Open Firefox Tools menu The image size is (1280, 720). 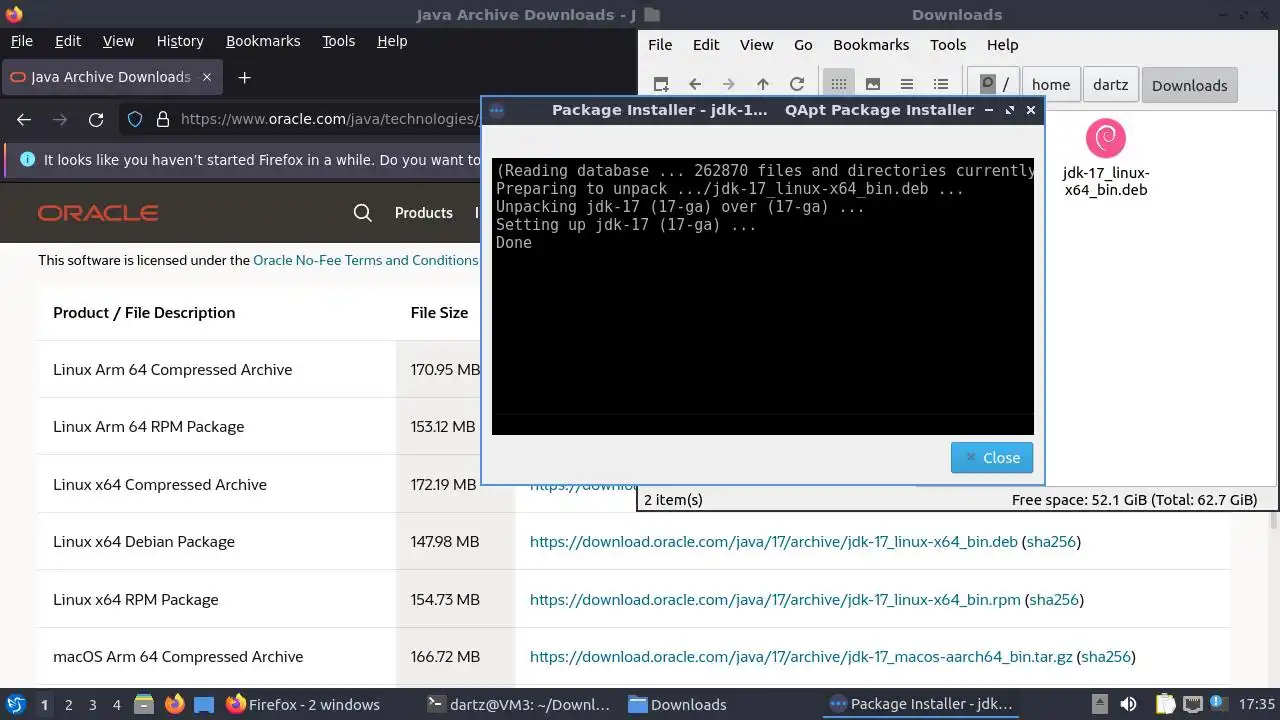(338, 41)
